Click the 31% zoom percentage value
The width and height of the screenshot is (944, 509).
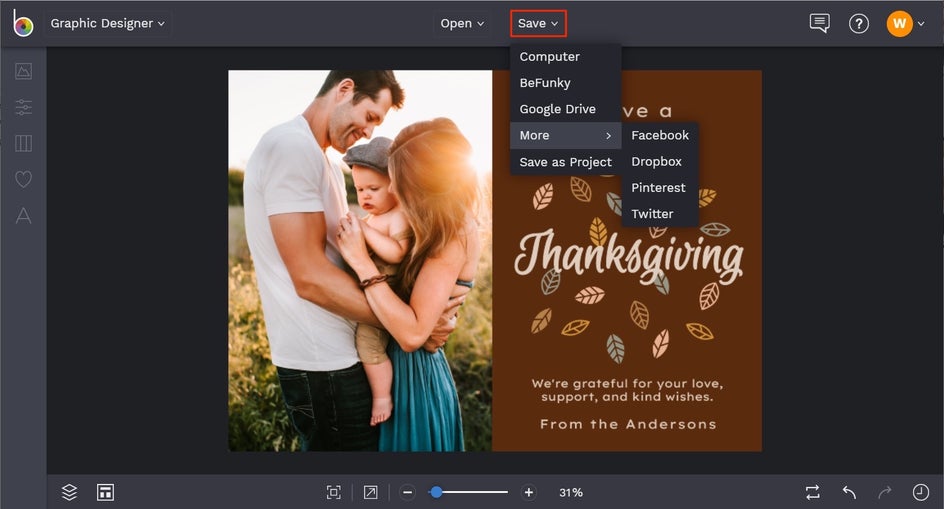(571, 492)
